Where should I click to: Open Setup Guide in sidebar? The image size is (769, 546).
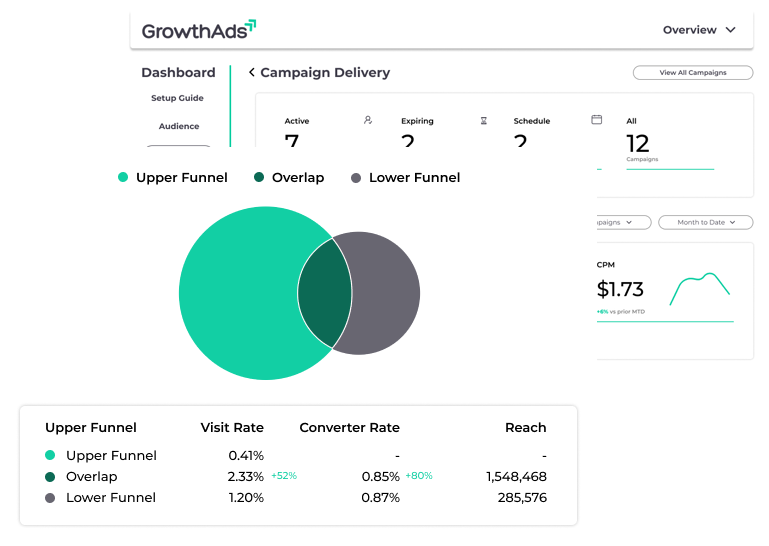177,98
